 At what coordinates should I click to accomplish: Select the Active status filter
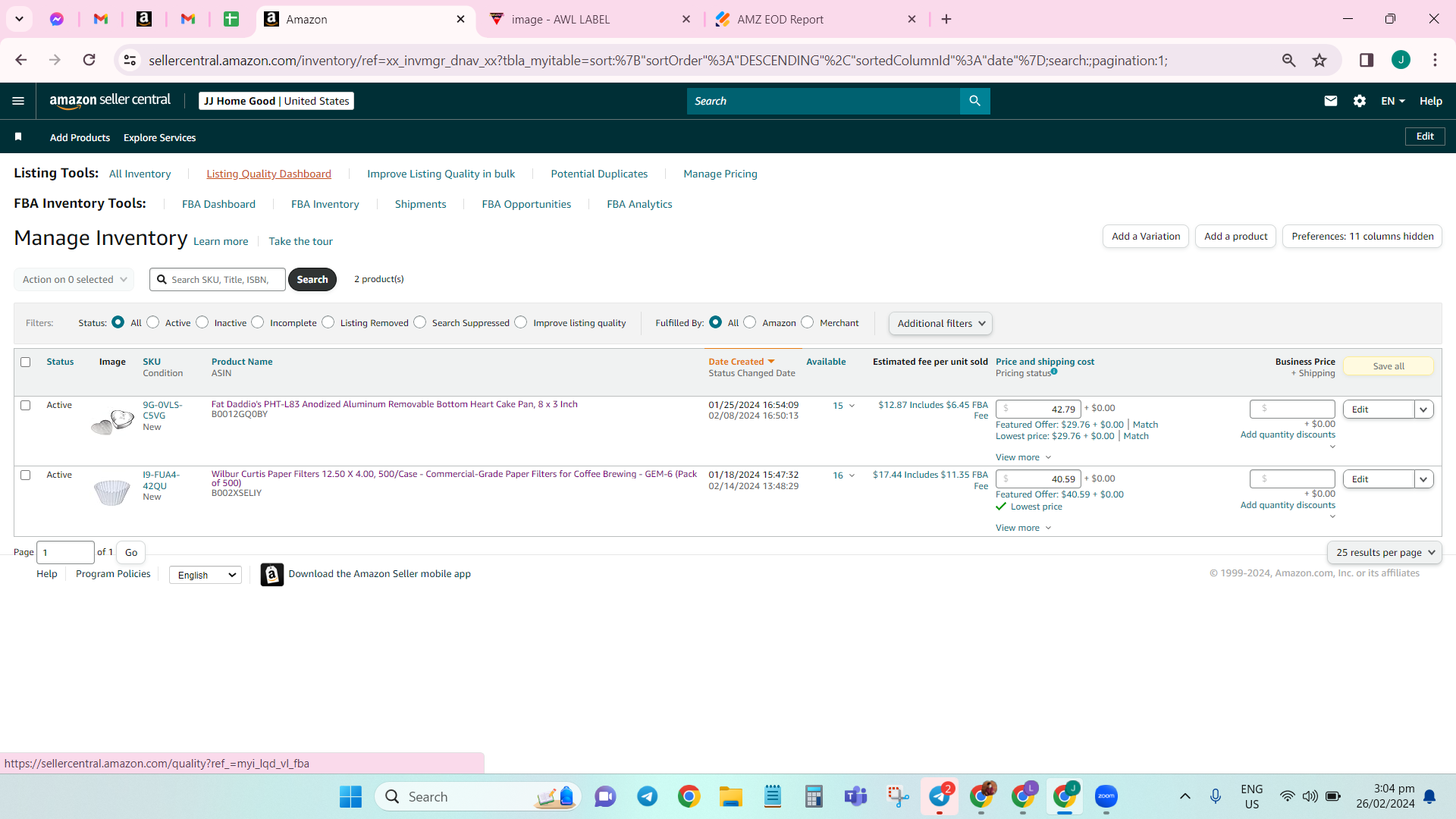[153, 322]
